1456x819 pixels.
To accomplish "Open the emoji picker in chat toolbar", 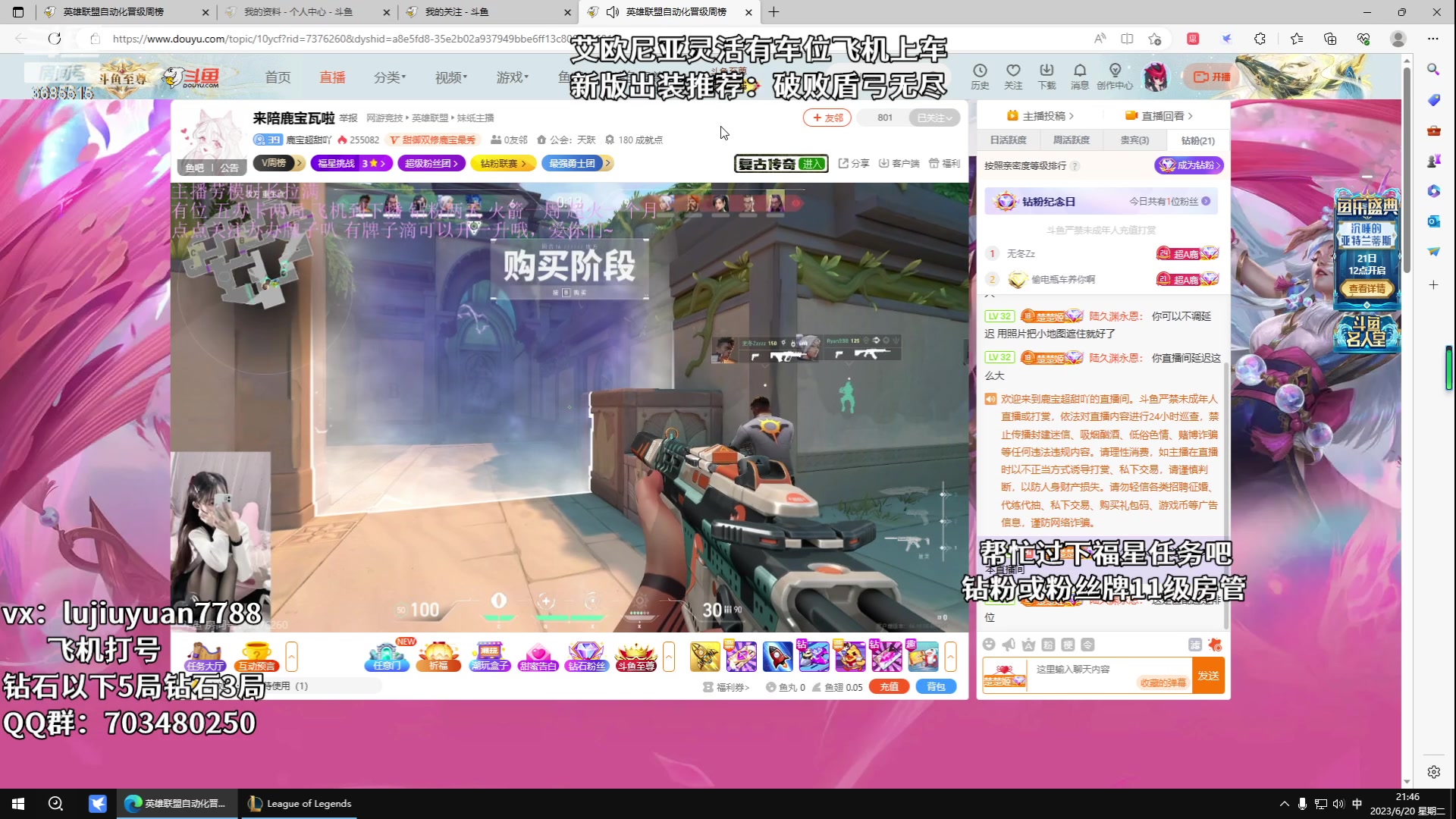I will pyautogui.click(x=989, y=645).
